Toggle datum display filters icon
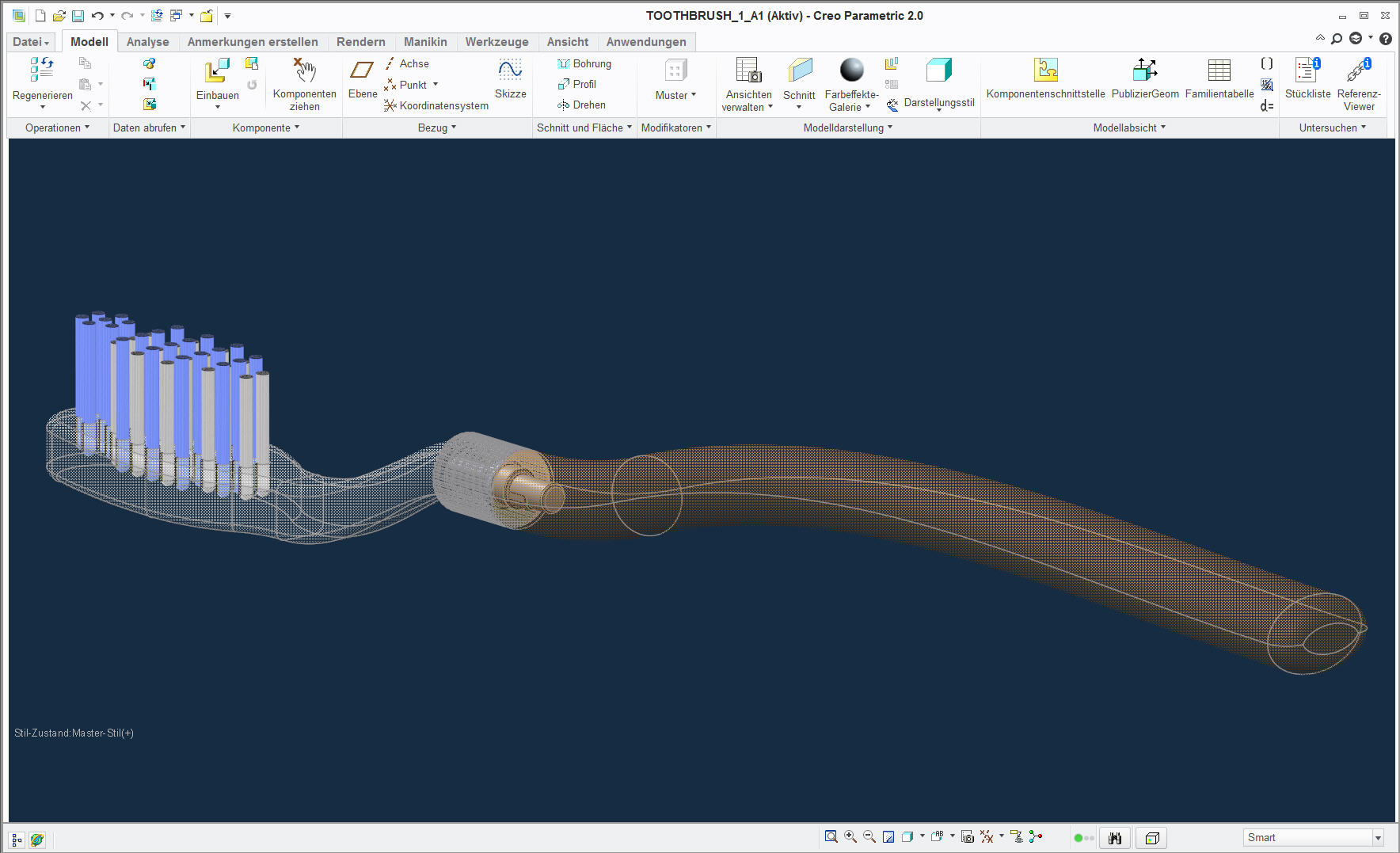 [x=987, y=836]
